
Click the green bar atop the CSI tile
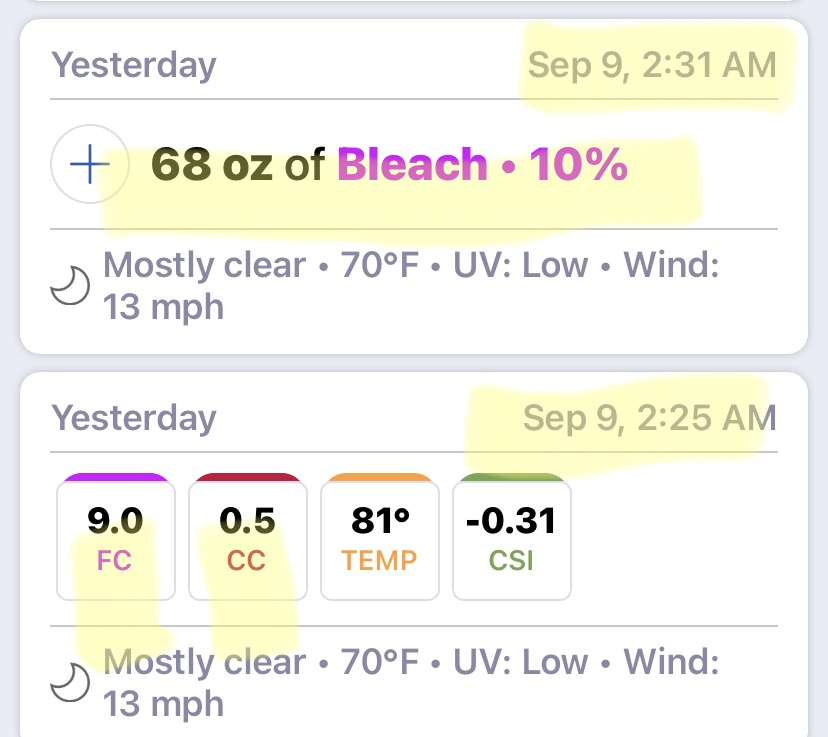(x=512, y=477)
